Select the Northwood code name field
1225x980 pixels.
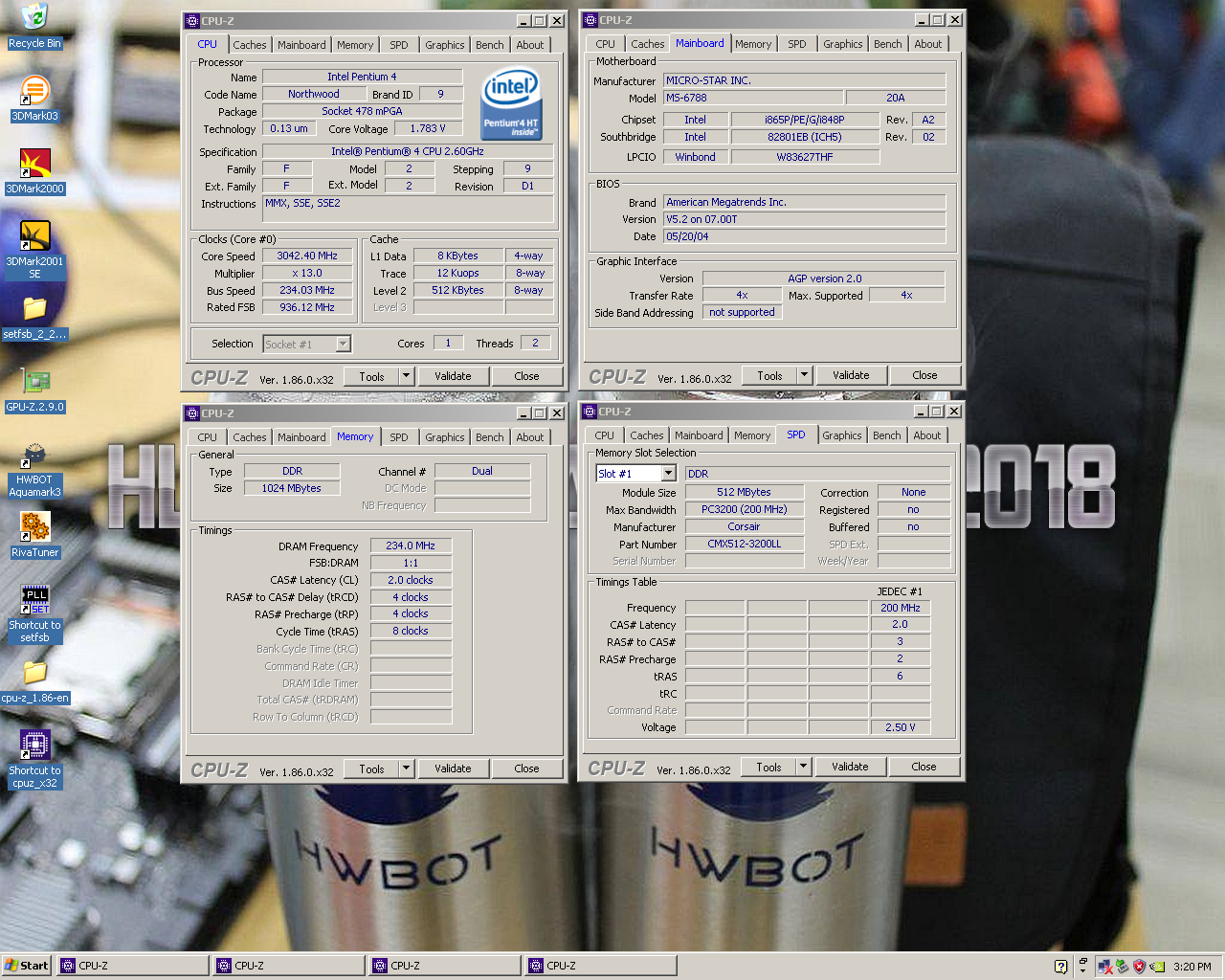tap(314, 94)
